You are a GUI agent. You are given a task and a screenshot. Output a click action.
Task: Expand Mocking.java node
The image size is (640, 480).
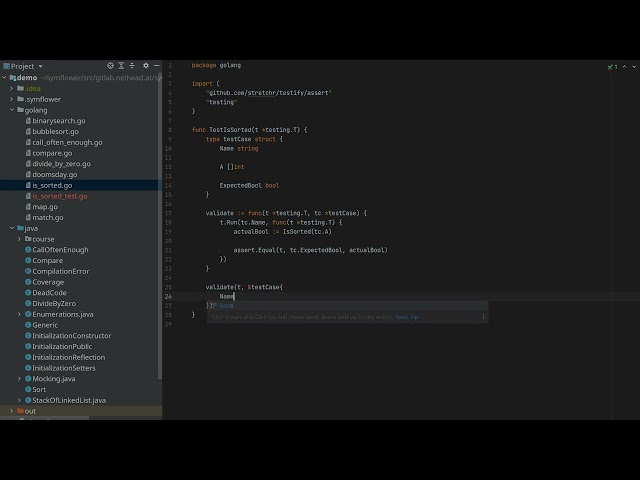pyautogui.click(x=19, y=379)
